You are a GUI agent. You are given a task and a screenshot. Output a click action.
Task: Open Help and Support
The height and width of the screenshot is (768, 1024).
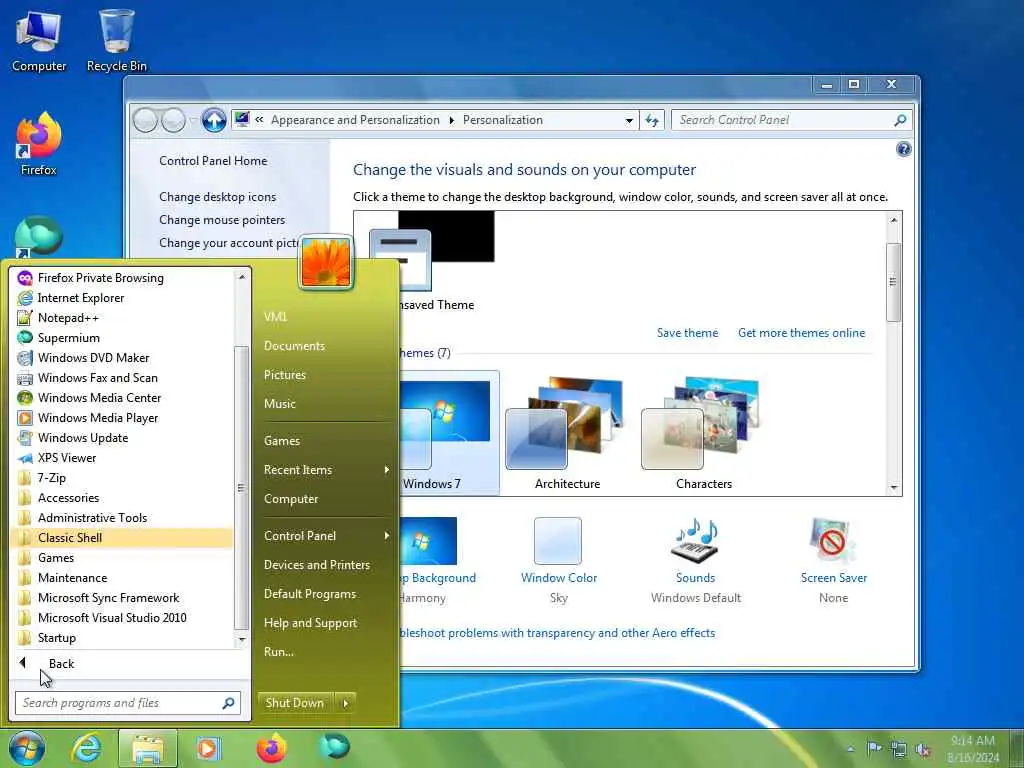[x=310, y=623]
